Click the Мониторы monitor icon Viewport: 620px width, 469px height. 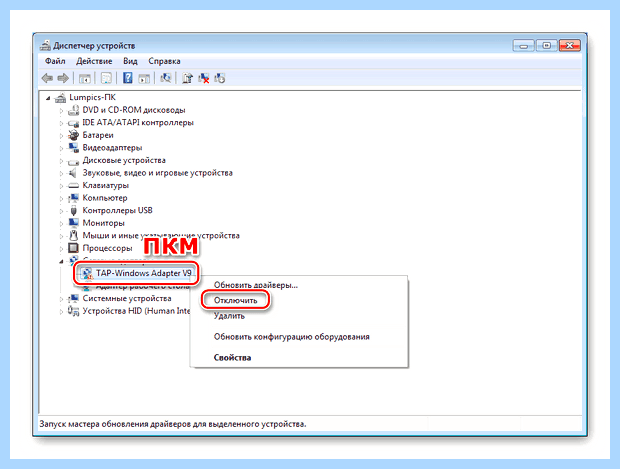point(74,223)
